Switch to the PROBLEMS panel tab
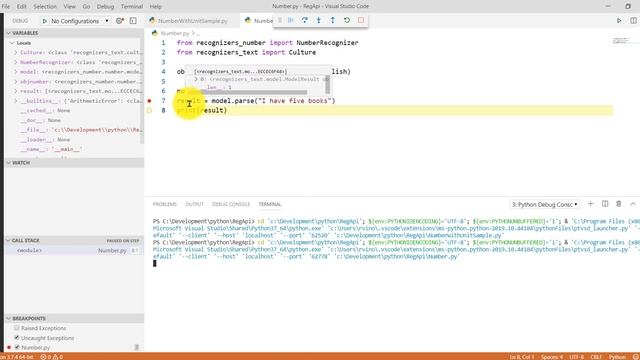The image size is (640, 360). pos(165,204)
